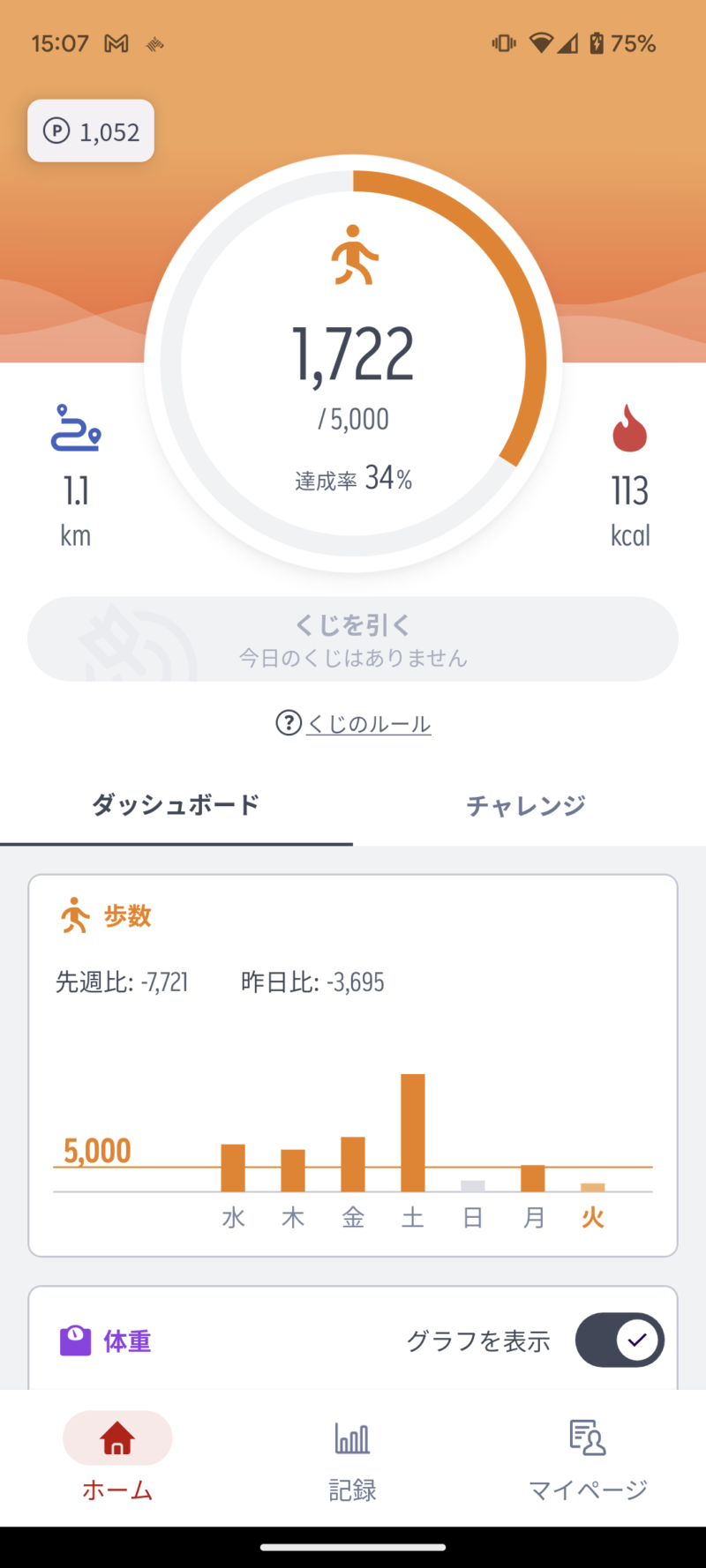This screenshot has height=1568, width=706.
Task: Tap the calorie flame icon
Action: (629, 429)
